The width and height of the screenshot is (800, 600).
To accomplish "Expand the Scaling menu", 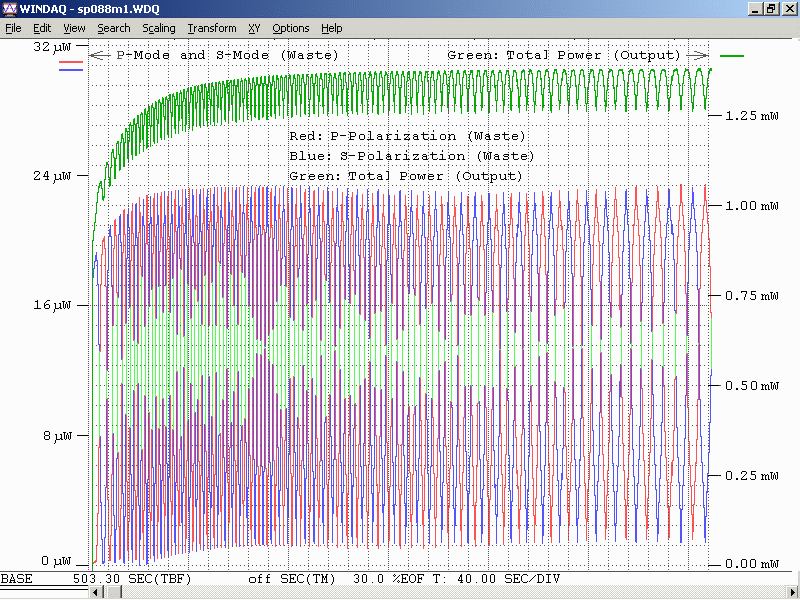I will [158, 28].
